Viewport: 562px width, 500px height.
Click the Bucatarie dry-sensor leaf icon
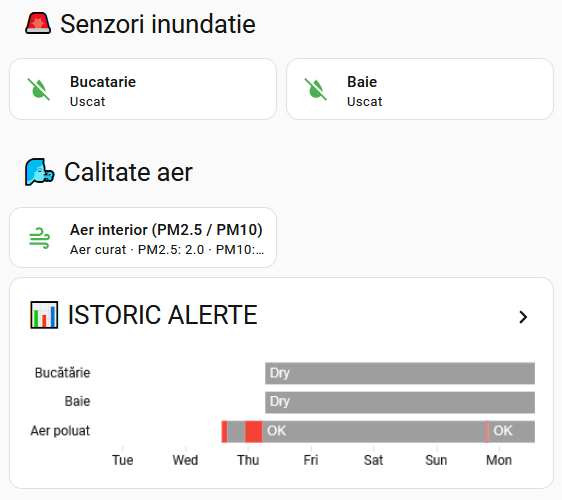pos(39,89)
